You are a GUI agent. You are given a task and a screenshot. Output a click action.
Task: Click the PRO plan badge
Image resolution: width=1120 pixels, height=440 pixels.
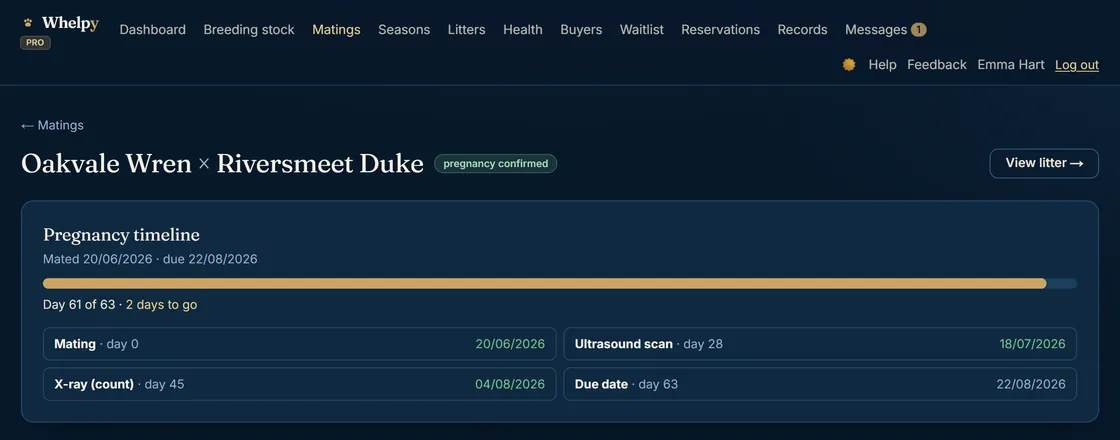point(35,43)
